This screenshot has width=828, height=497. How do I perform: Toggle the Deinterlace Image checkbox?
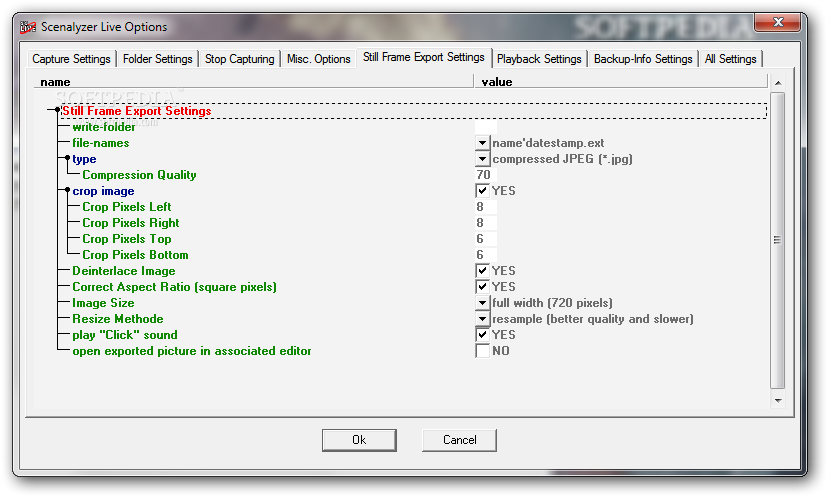[482, 271]
